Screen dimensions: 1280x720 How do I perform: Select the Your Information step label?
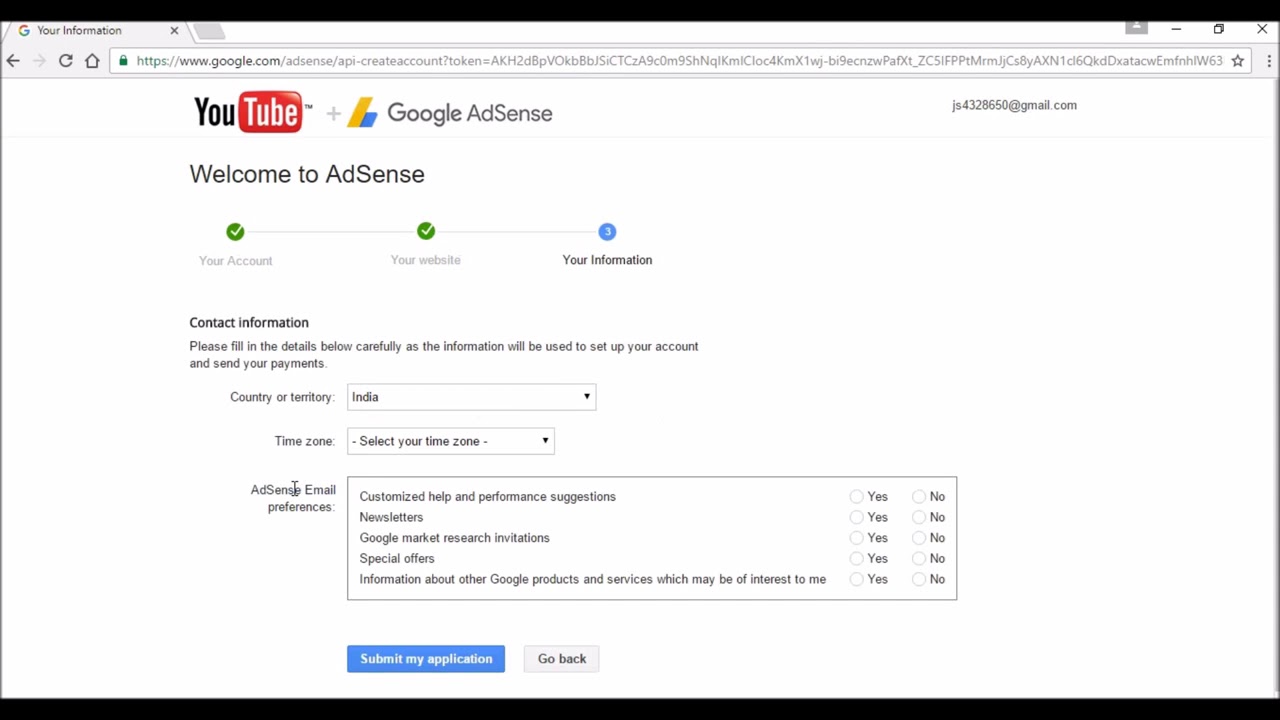pos(607,260)
